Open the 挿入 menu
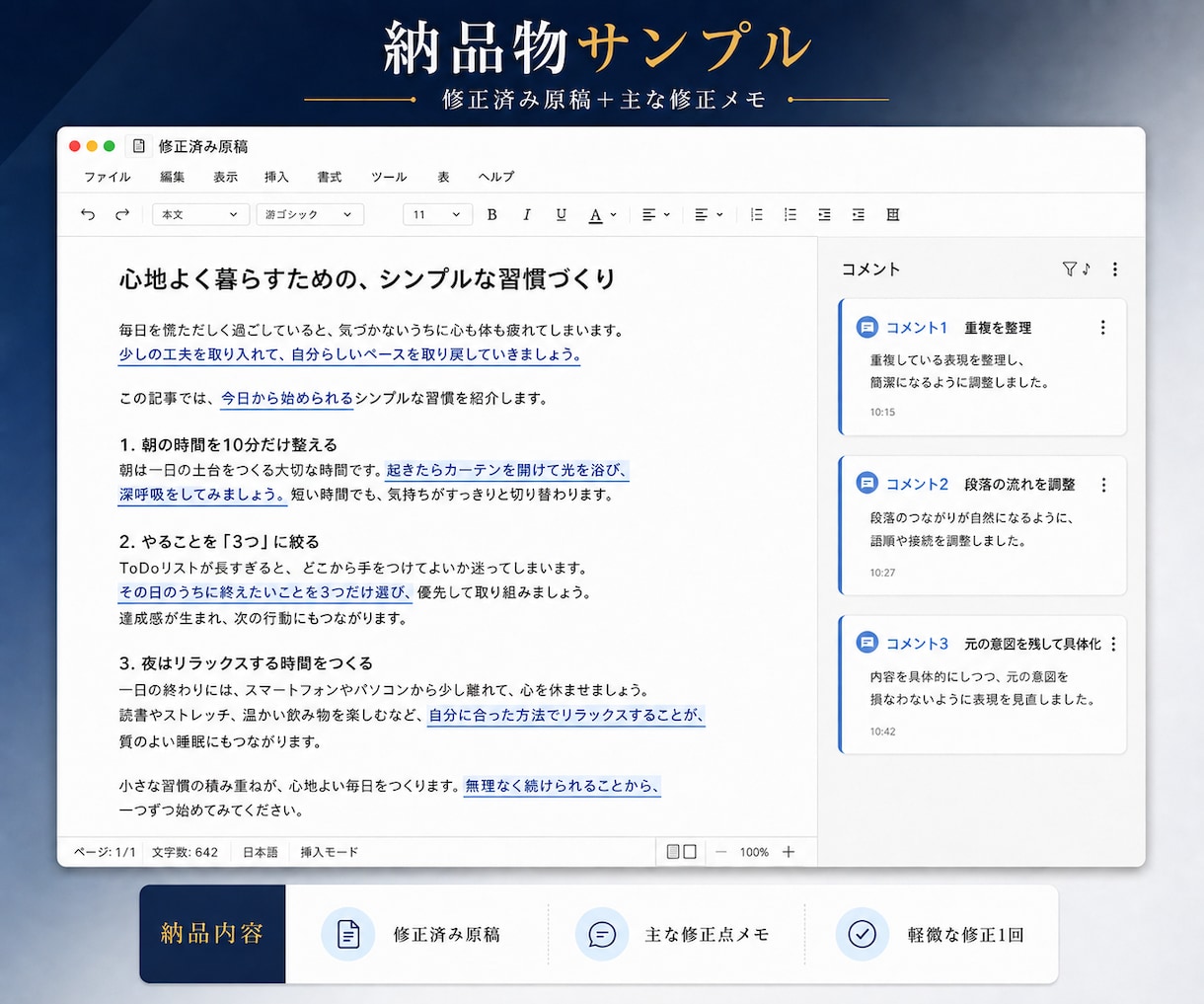This screenshot has height=1004, width=1204. [x=276, y=177]
